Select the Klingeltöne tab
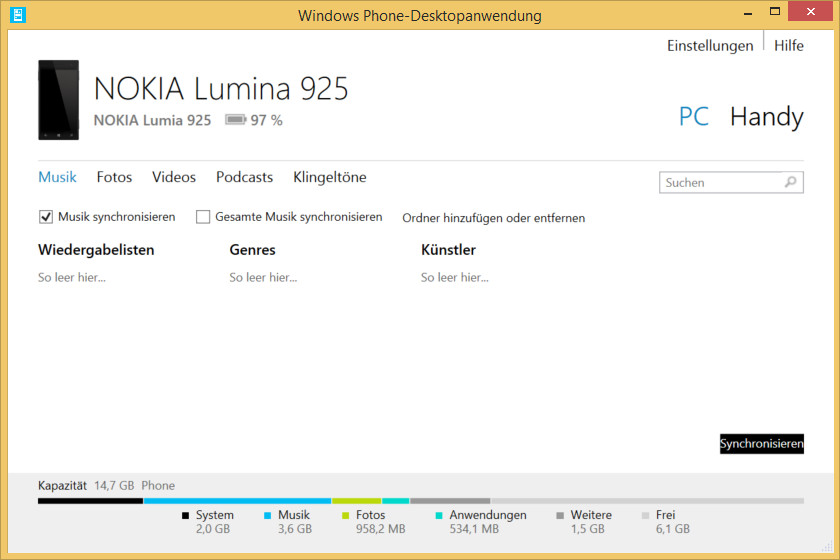Screen dimensions: 840x560 click(x=329, y=177)
